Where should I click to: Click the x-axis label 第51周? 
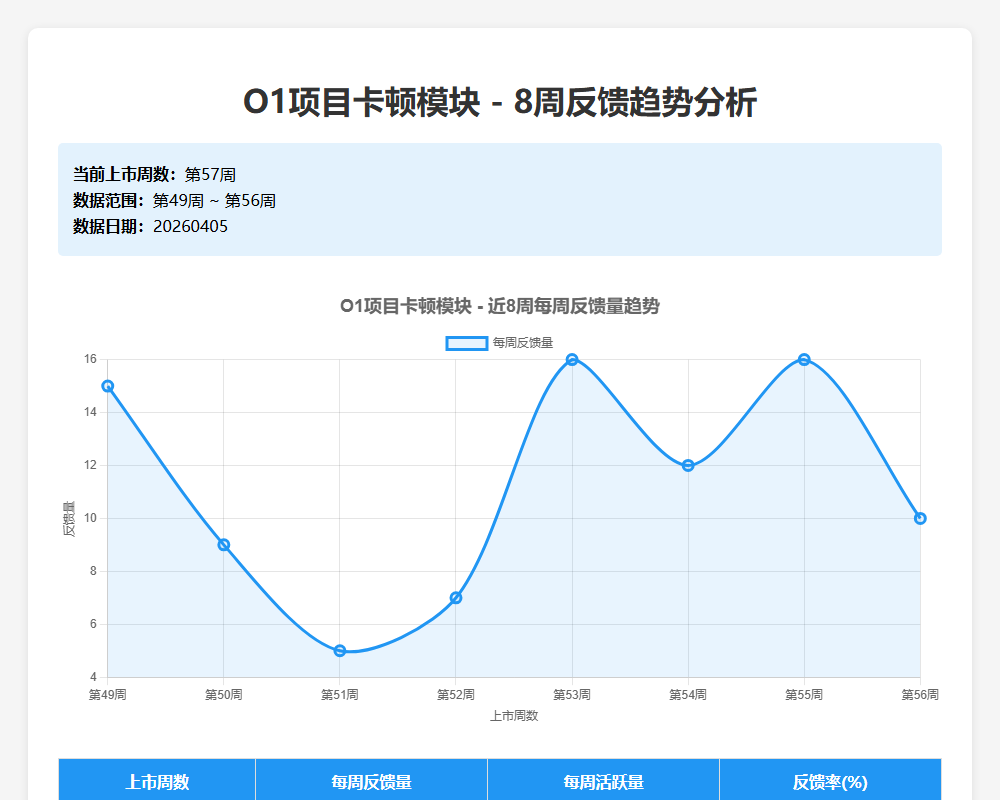[x=340, y=695]
